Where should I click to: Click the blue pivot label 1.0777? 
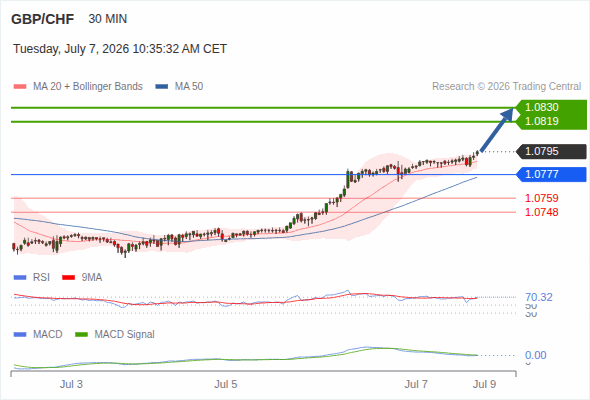point(551,175)
